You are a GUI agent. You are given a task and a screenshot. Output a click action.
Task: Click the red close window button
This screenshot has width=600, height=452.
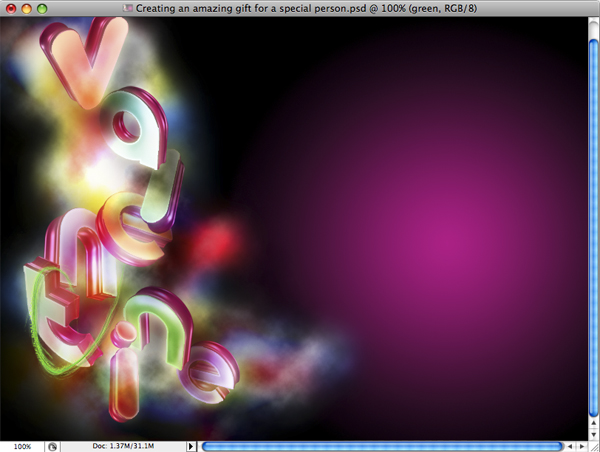pyautogui.click(x=11, y=8)
